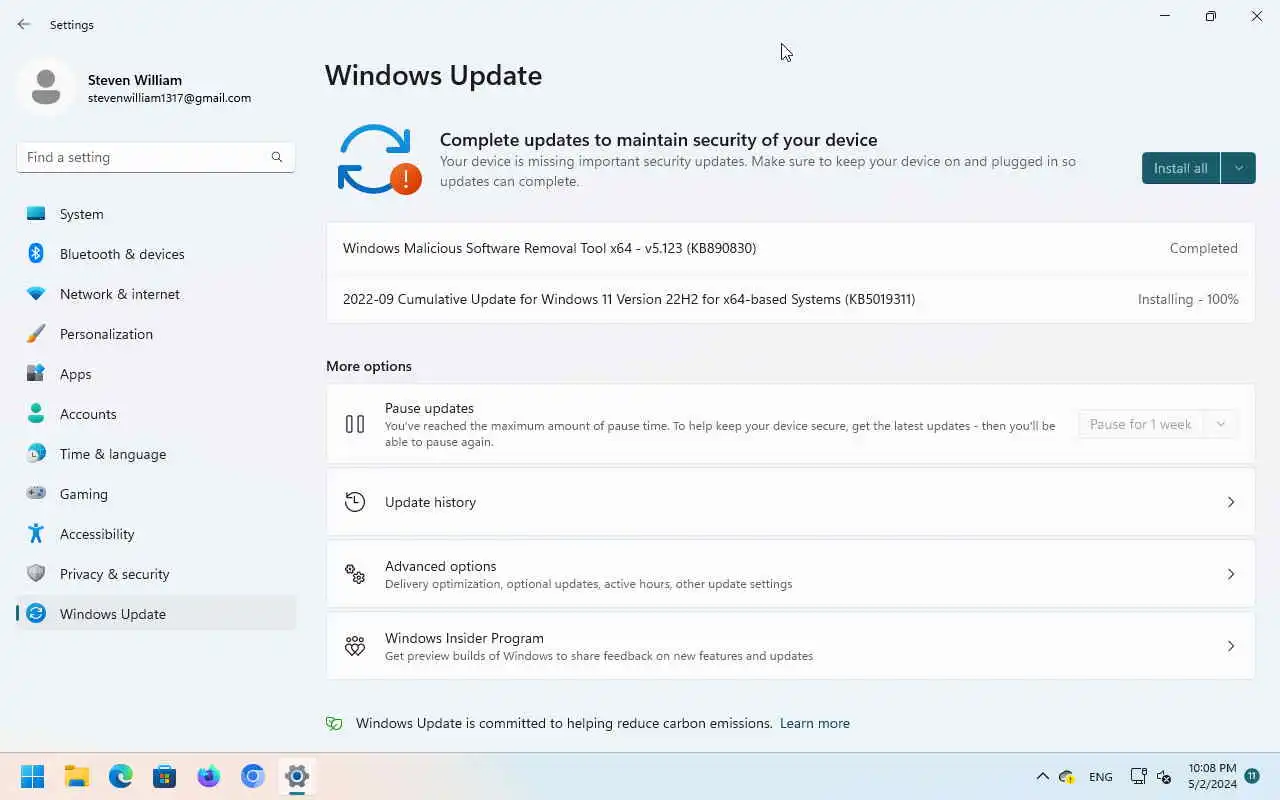Open the Windows Start menu

coord(33,776)
